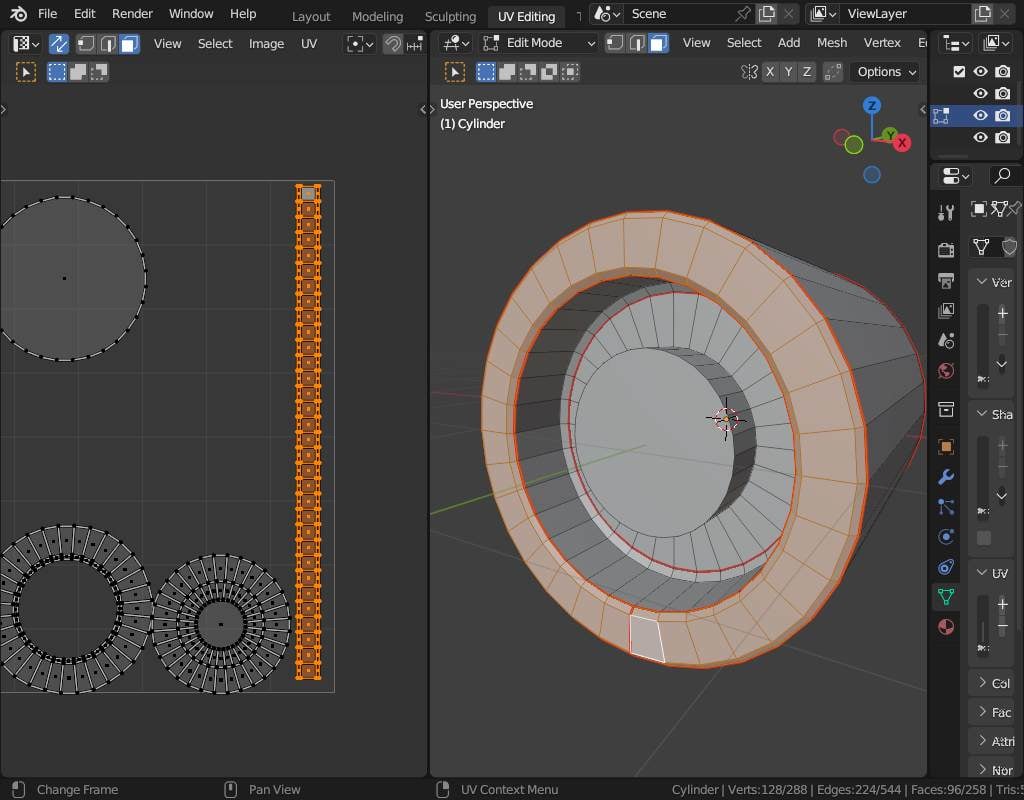Screen dimensions: 1024x800
Task: Open the Mesh menu in viewport header
Action: pyautogui.click(x=831, y=43)
